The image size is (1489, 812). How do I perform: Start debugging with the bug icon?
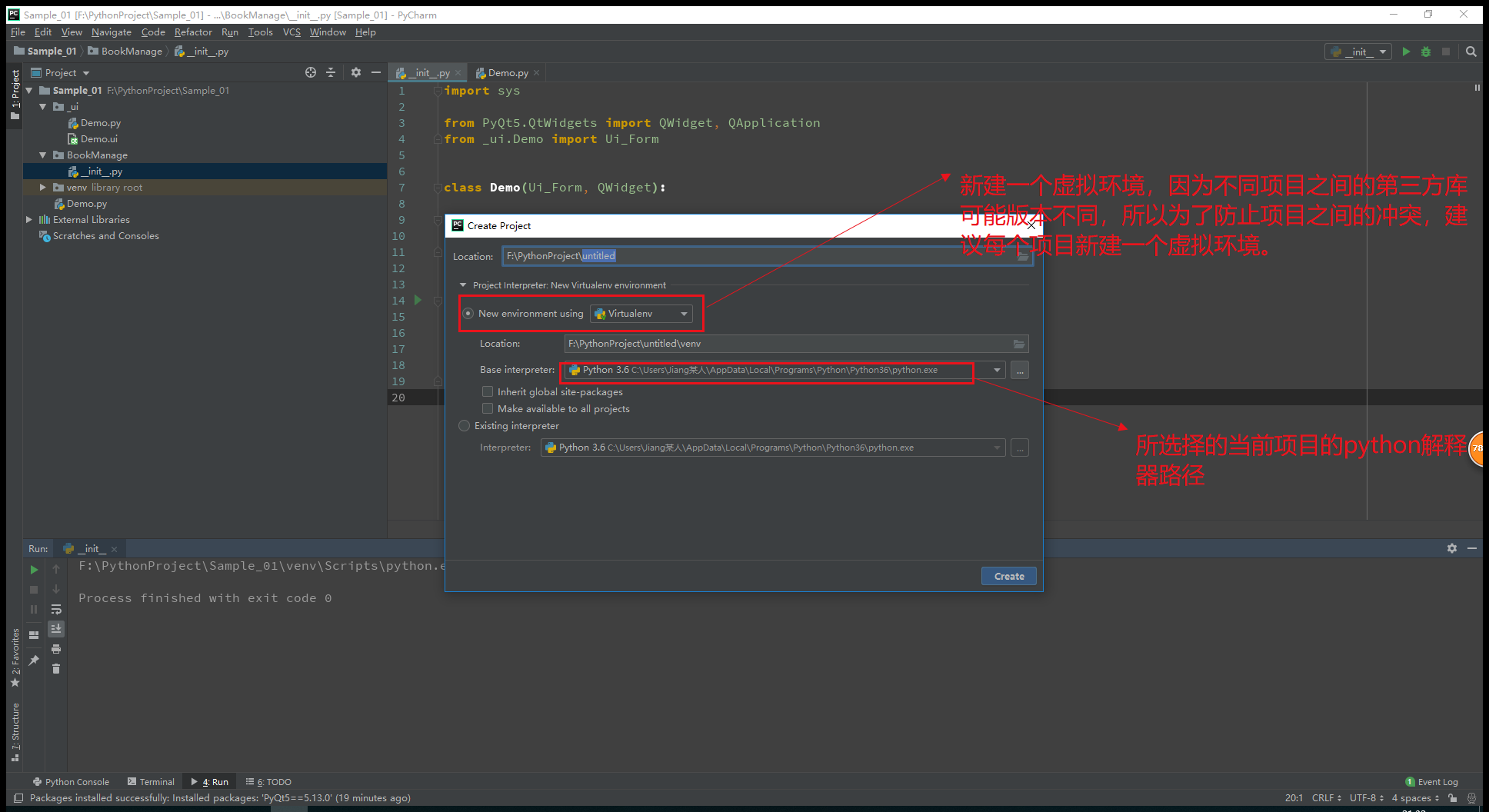(x=1426, y=52)
